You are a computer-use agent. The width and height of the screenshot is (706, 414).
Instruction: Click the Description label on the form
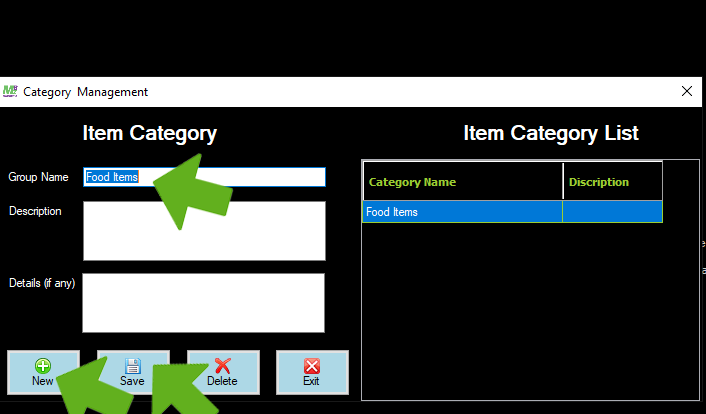click(35, 211)
